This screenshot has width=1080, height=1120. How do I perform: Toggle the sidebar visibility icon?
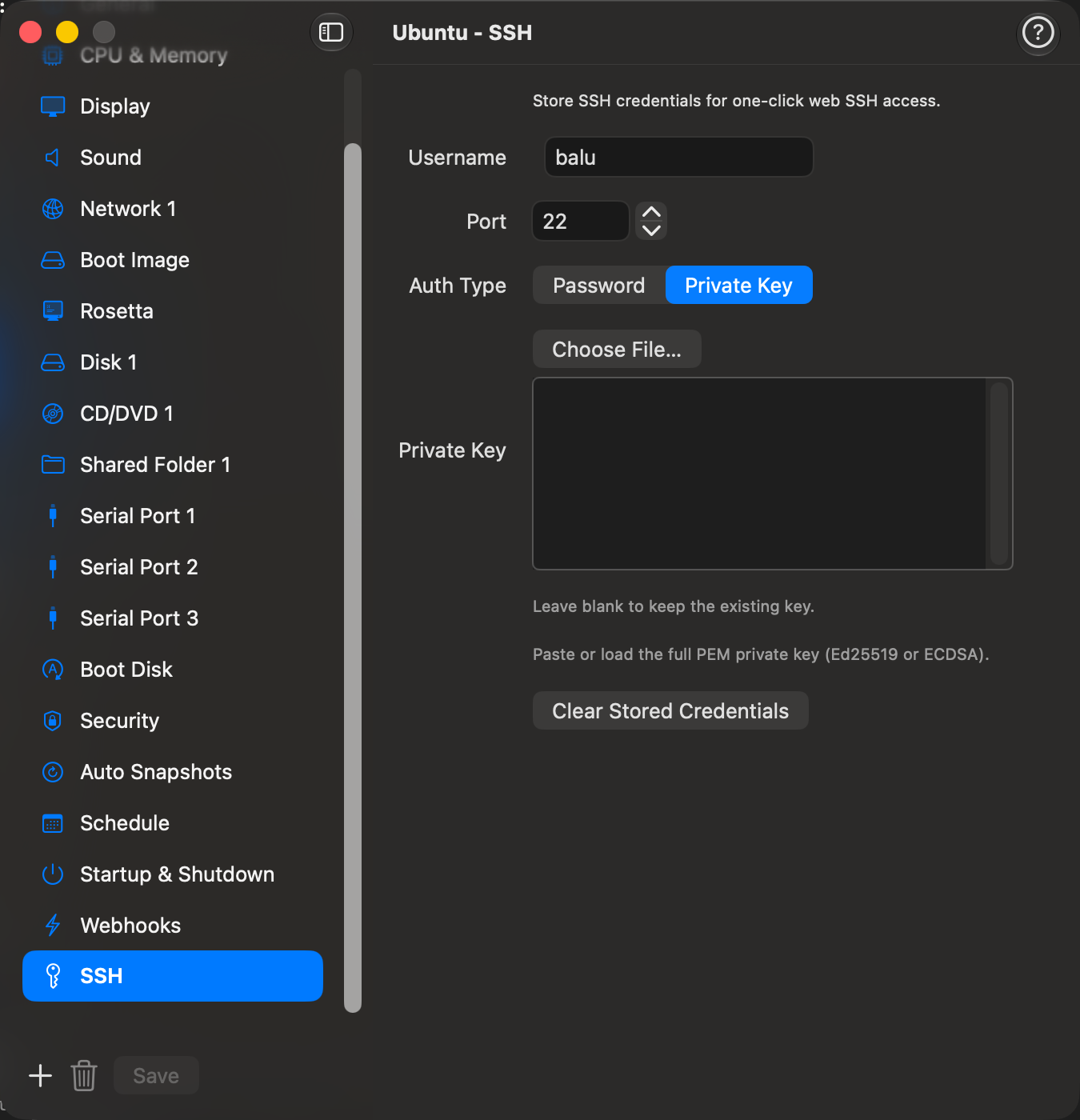pyautogui.click(x=331, y=32)
